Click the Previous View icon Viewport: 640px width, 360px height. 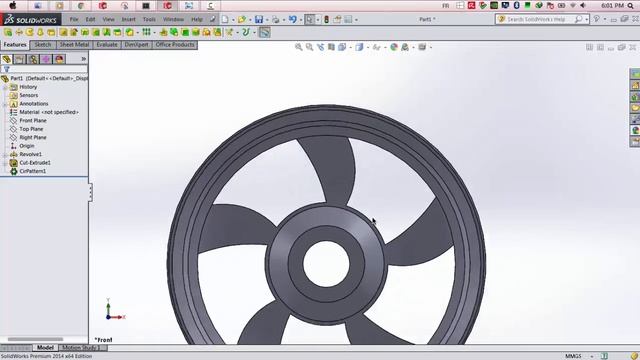320,47
